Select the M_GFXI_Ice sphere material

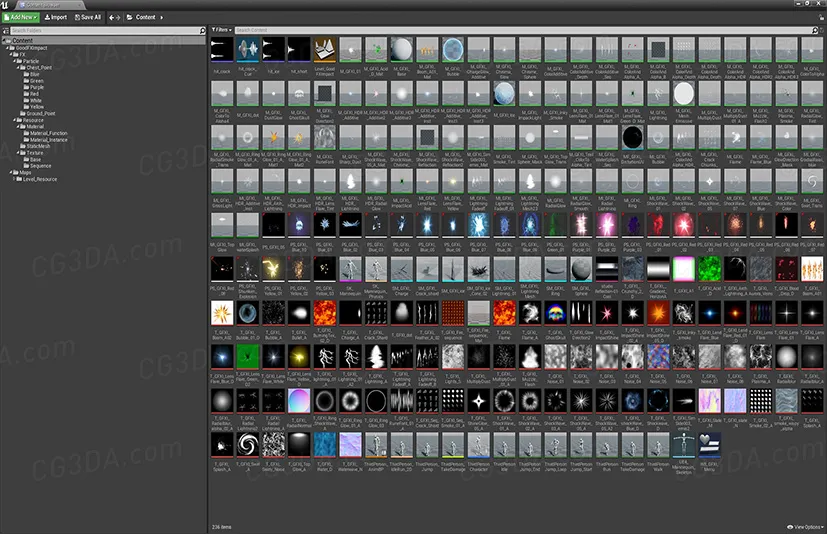click(504, 93)
